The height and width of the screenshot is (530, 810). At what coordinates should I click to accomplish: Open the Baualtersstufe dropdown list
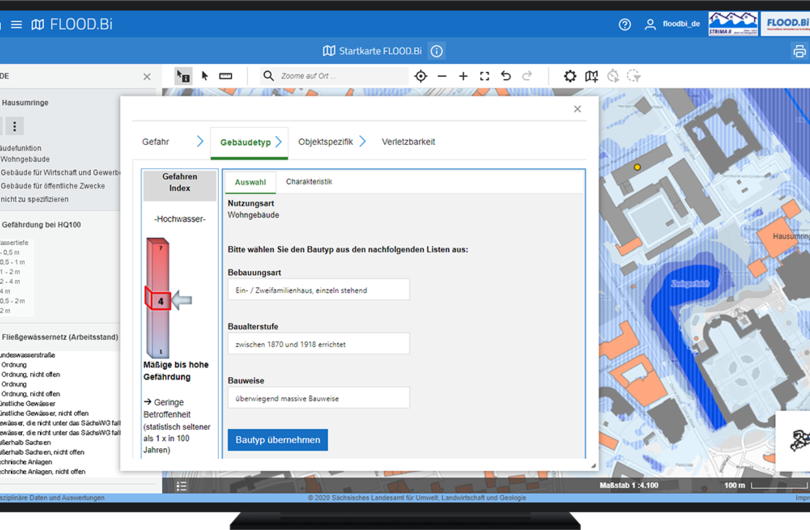coord(319,344)
